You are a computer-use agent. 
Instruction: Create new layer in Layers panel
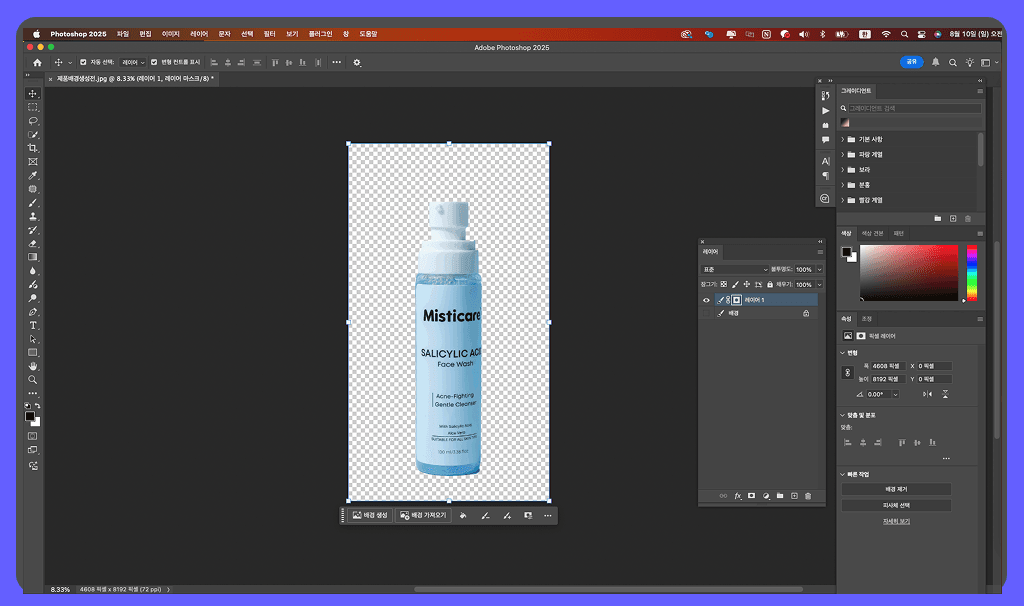tap(794, 496)
